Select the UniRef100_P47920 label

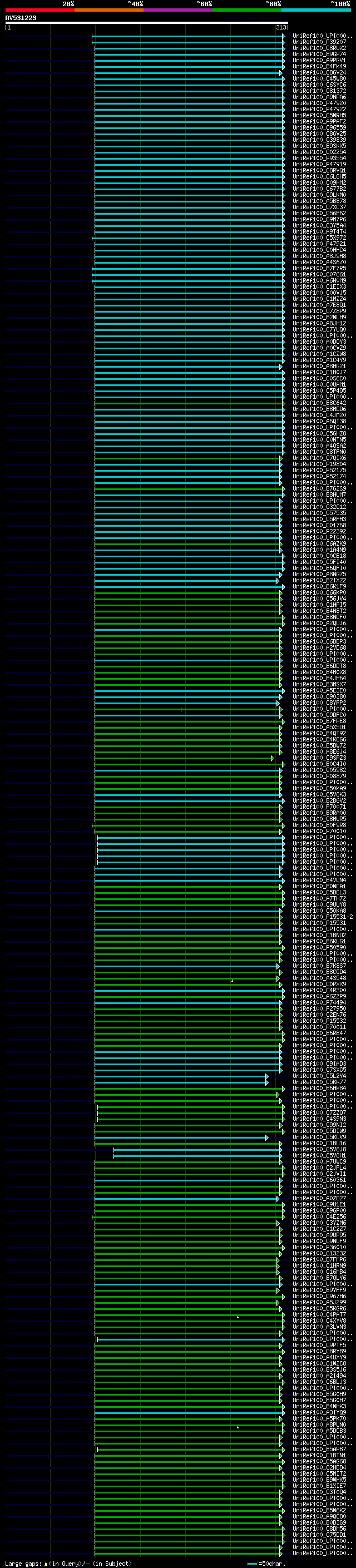click(x=319, y=103)
